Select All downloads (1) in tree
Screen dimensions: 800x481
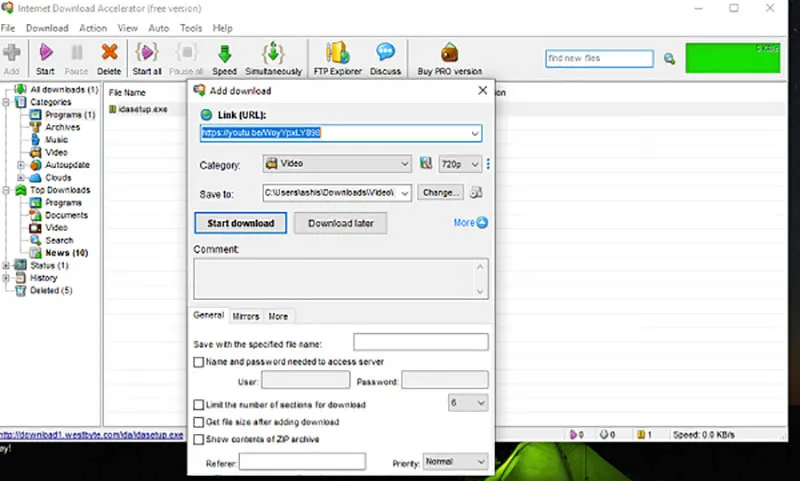[64, 89]
